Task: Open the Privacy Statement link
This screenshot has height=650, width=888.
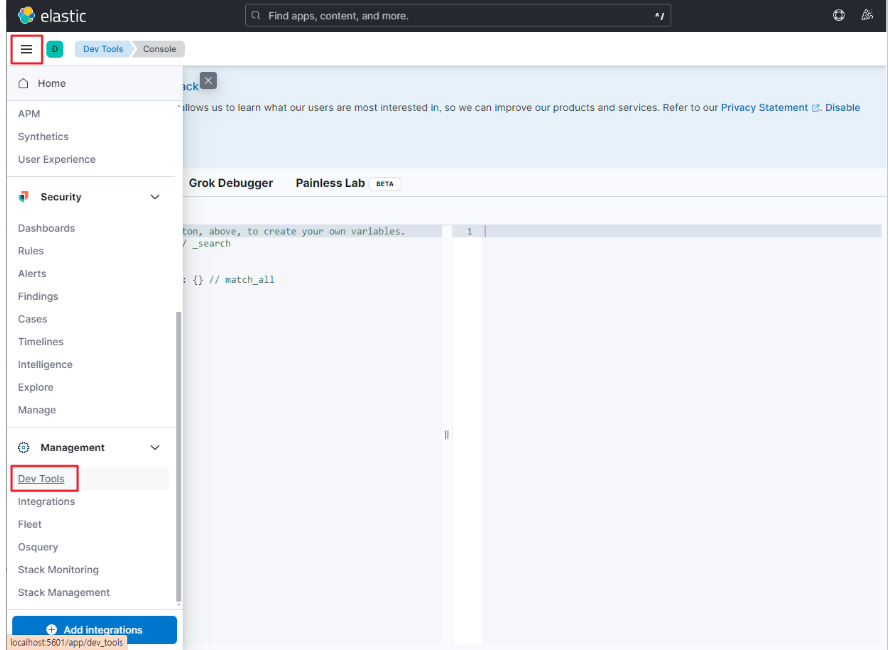Action: (x=764, y=108)
